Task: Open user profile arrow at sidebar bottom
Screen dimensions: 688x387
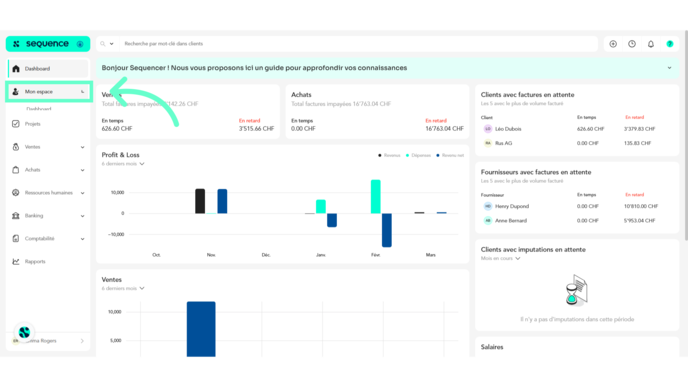Action: pos(82,341)
